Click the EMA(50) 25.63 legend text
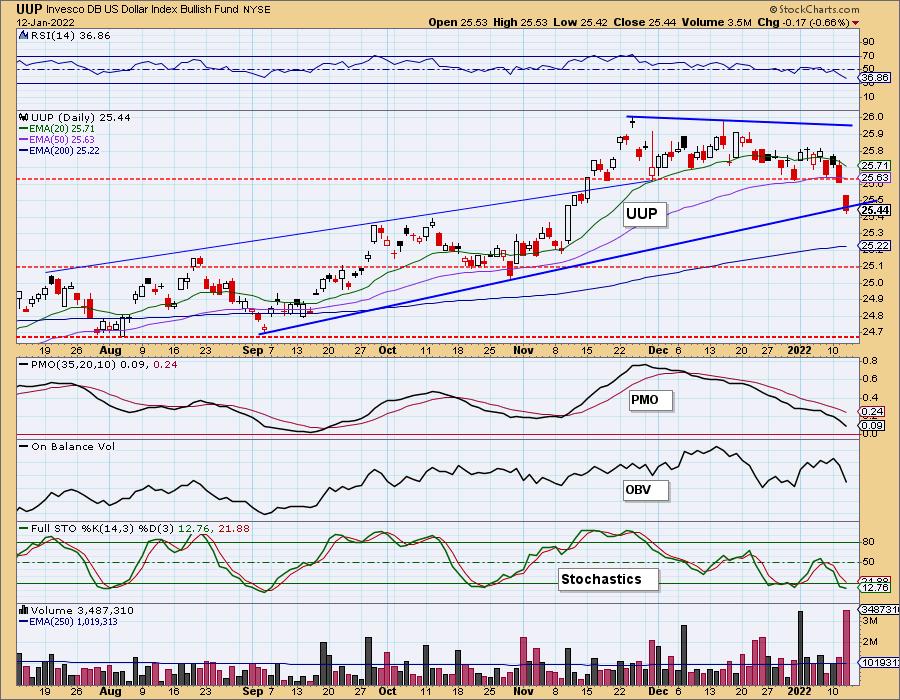Screen dimensions: 900x700 (62, 139)
